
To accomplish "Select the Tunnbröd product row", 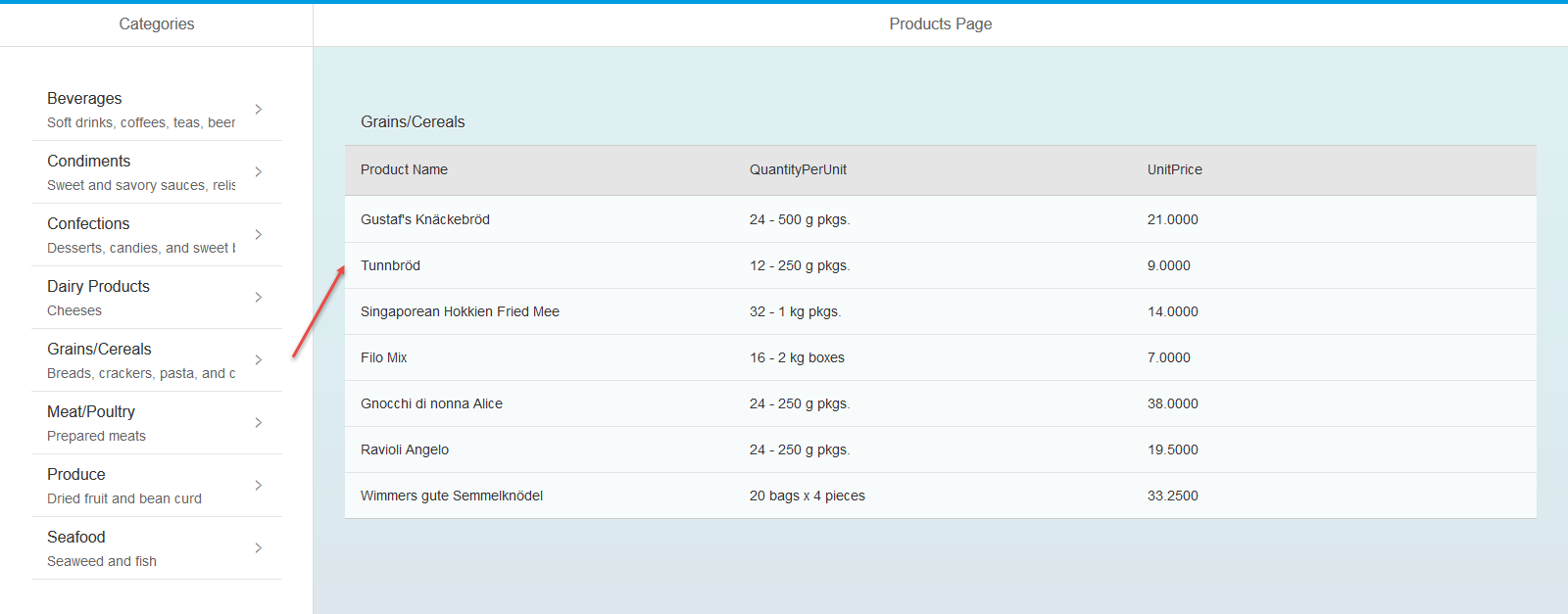I will coord(390,265).
